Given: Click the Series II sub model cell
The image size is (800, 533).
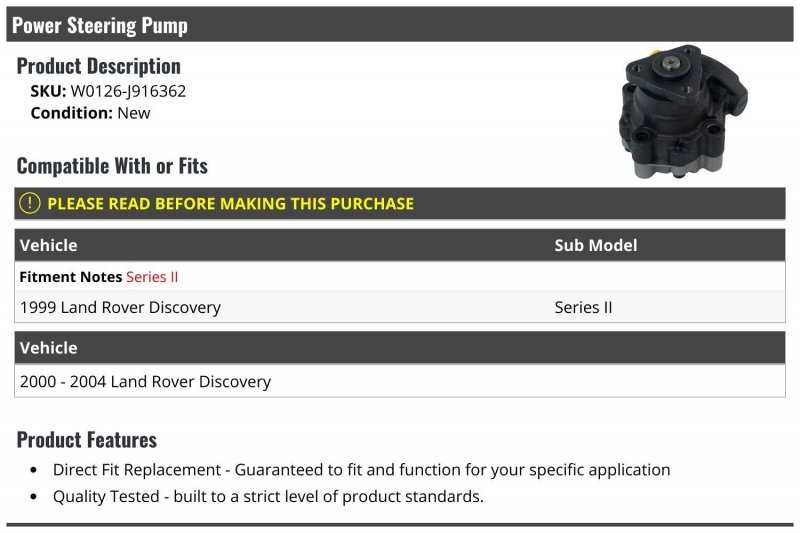Looking at the screenshot, I should click(x=583, y=308).
